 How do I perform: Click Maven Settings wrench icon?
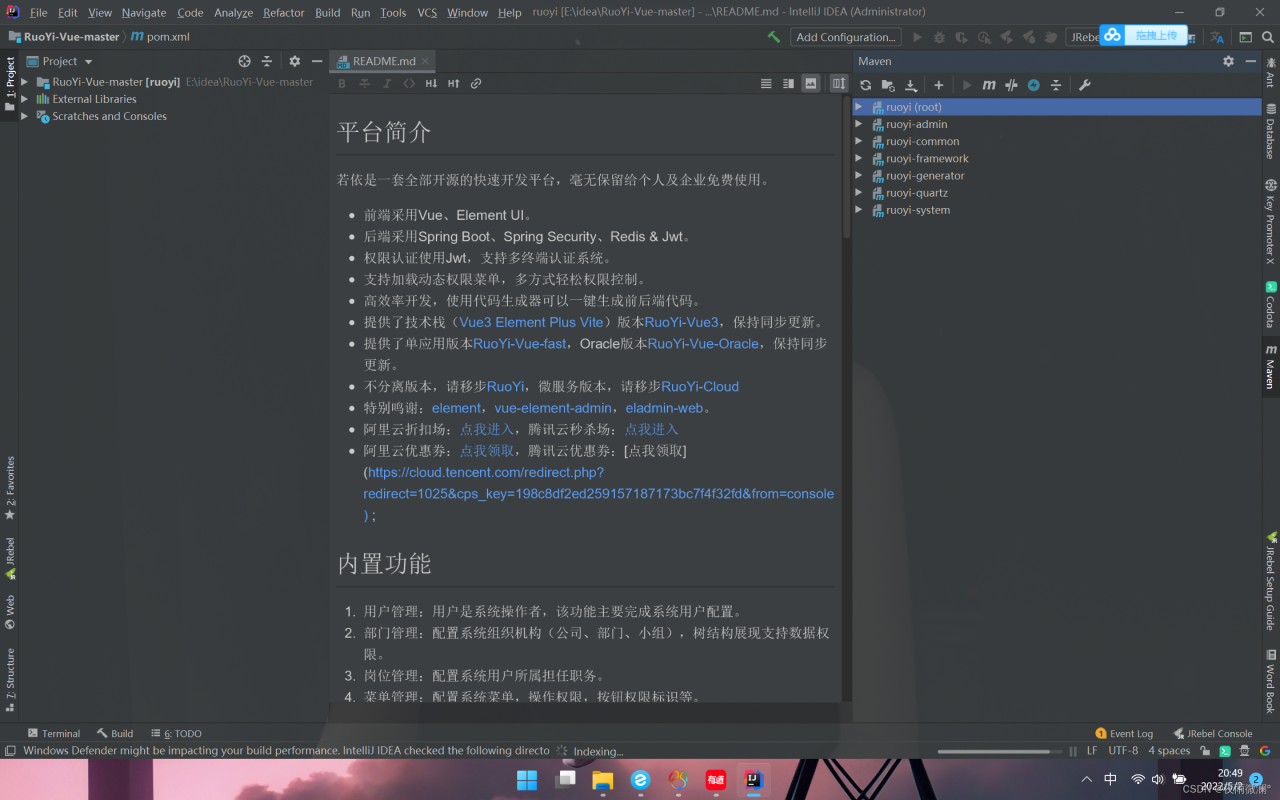pos(1084,85)
